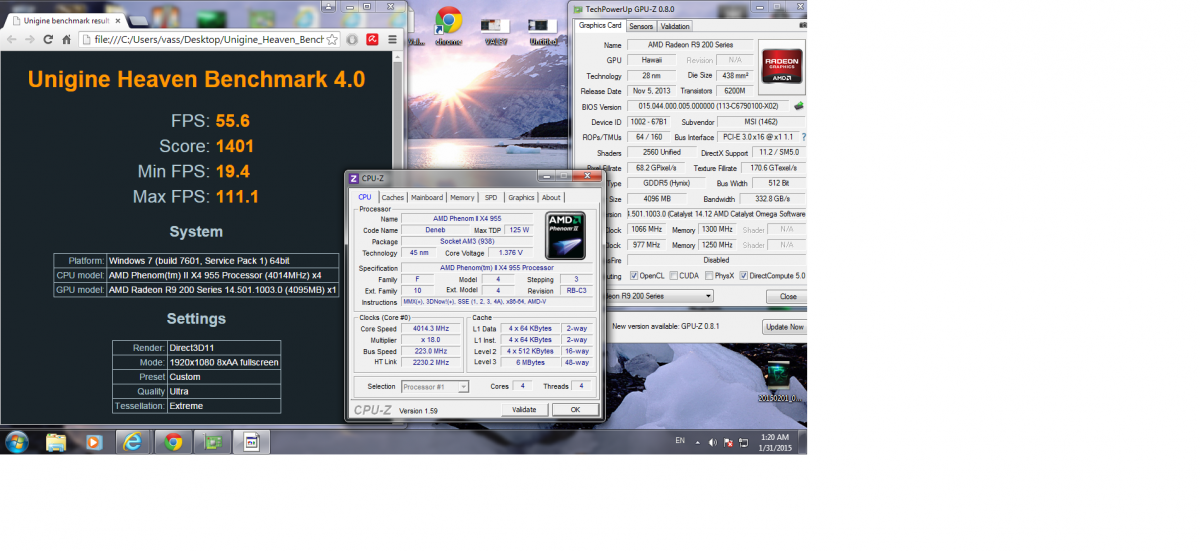The image size is (1200, 551).
Task: Switch to GPU-Z via green taskbar icon
Action: tap(212, 441)
